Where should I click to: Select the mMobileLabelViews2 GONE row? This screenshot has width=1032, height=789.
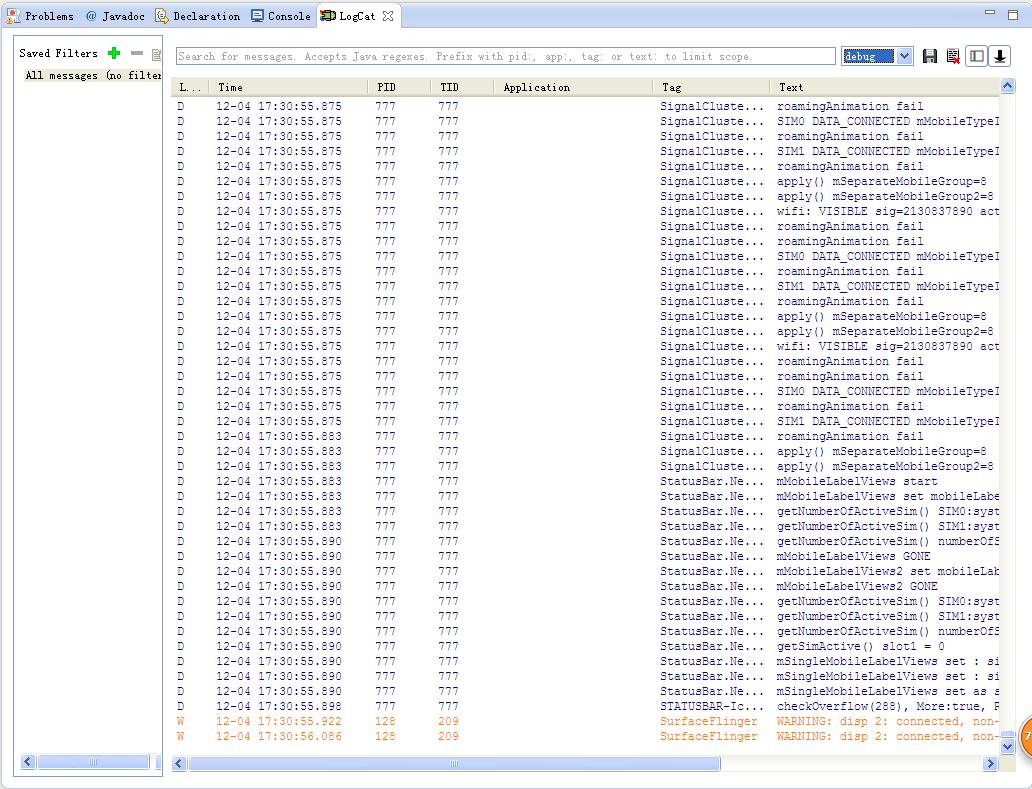click(x=586, y=586)
